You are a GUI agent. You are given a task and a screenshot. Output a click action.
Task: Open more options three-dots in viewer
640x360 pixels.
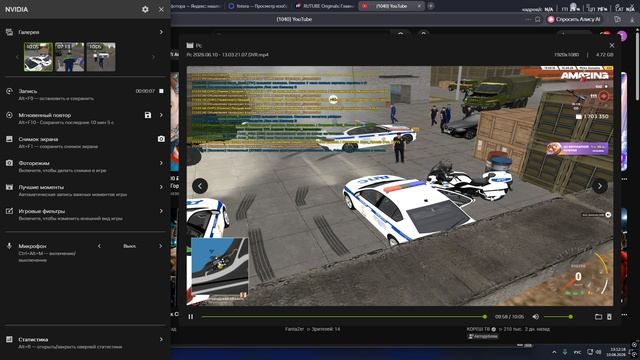624,315
